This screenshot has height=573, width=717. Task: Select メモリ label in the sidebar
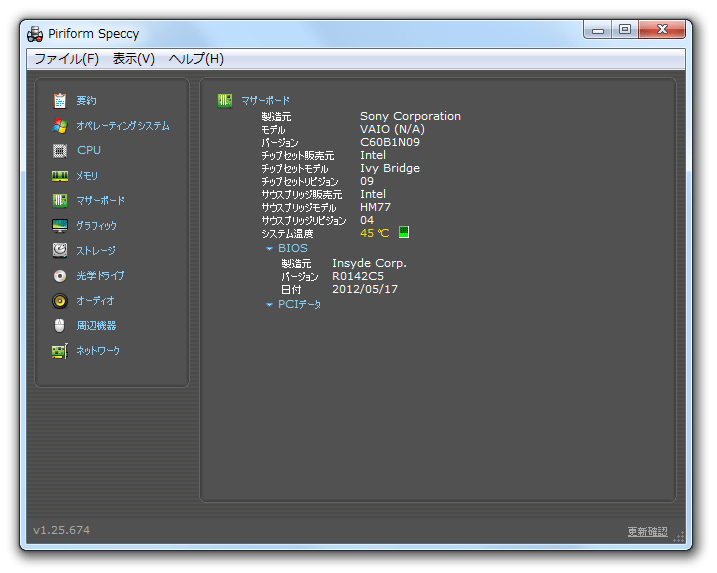[87, 176]
